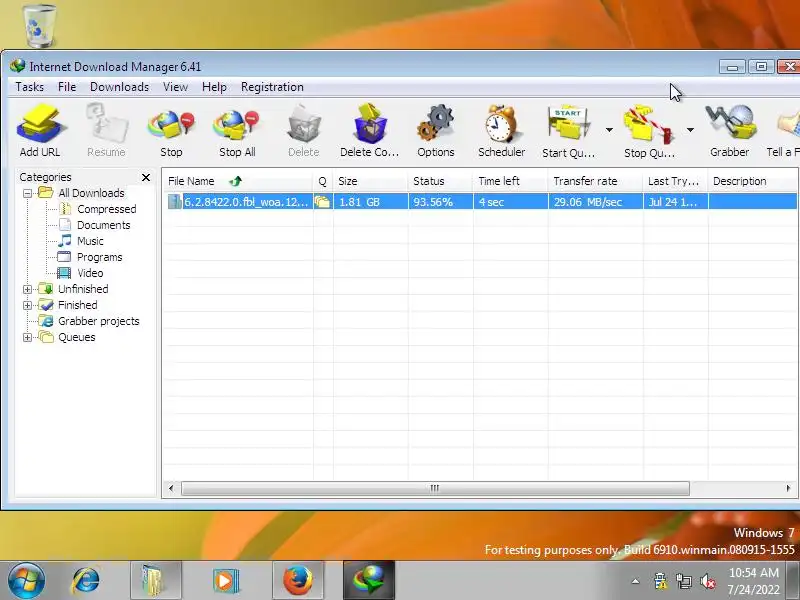Open the media player taskbar icon

click(x=226, y=581)
